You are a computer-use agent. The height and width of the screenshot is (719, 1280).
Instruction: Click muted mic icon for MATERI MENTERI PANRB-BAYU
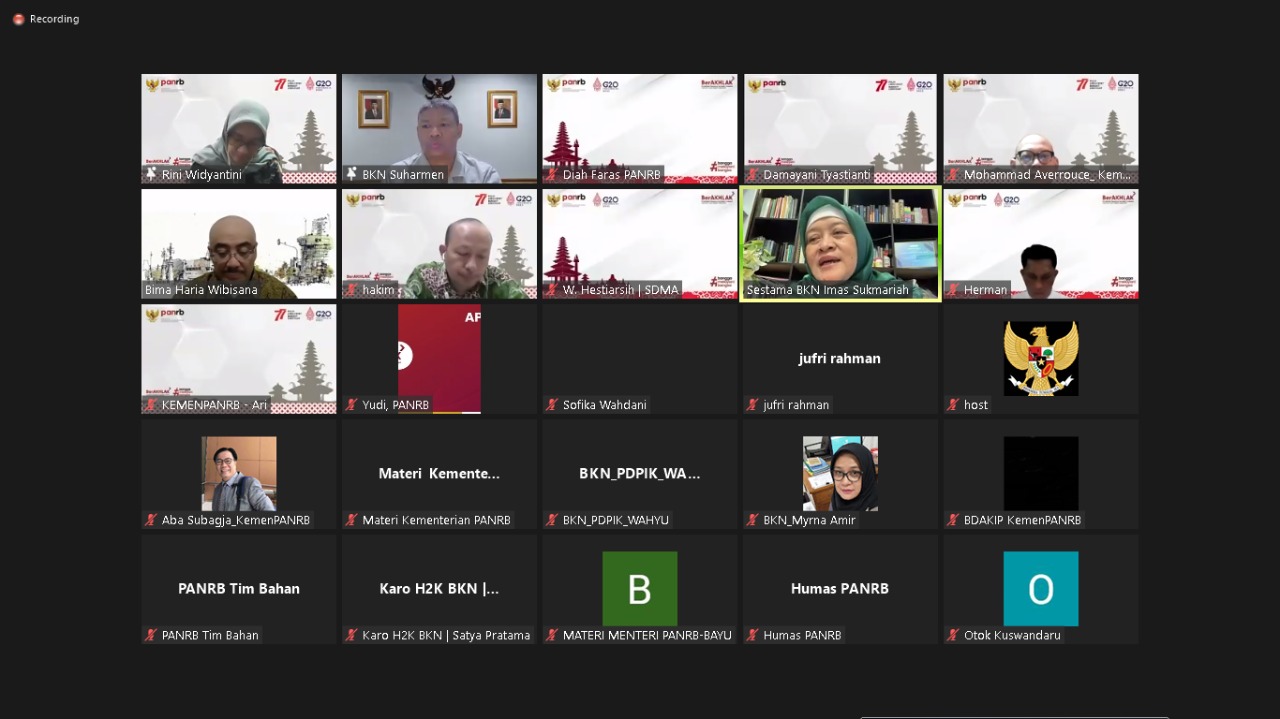click(x=552, y=635)
